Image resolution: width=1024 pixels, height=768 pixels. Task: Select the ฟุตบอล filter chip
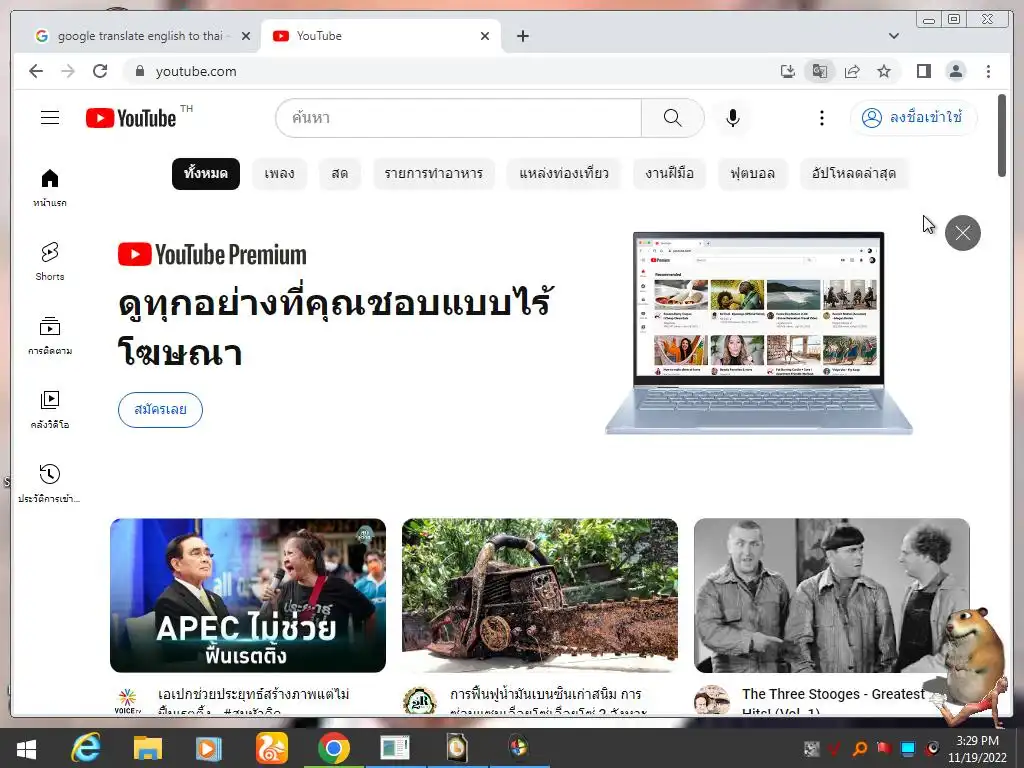(752, 174)
